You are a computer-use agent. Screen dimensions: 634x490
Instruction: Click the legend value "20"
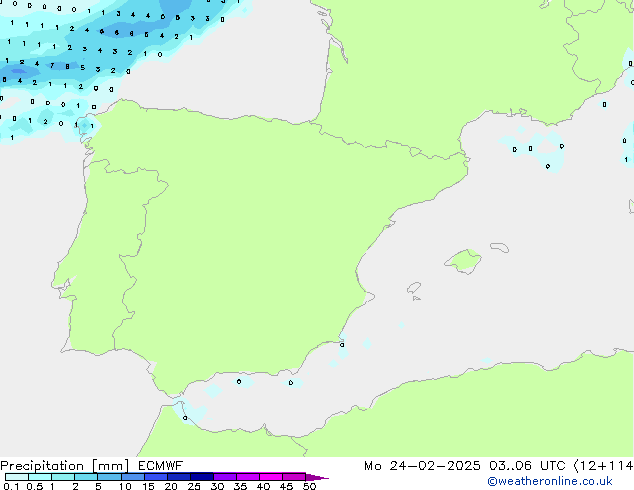click(x=171, y=486)
